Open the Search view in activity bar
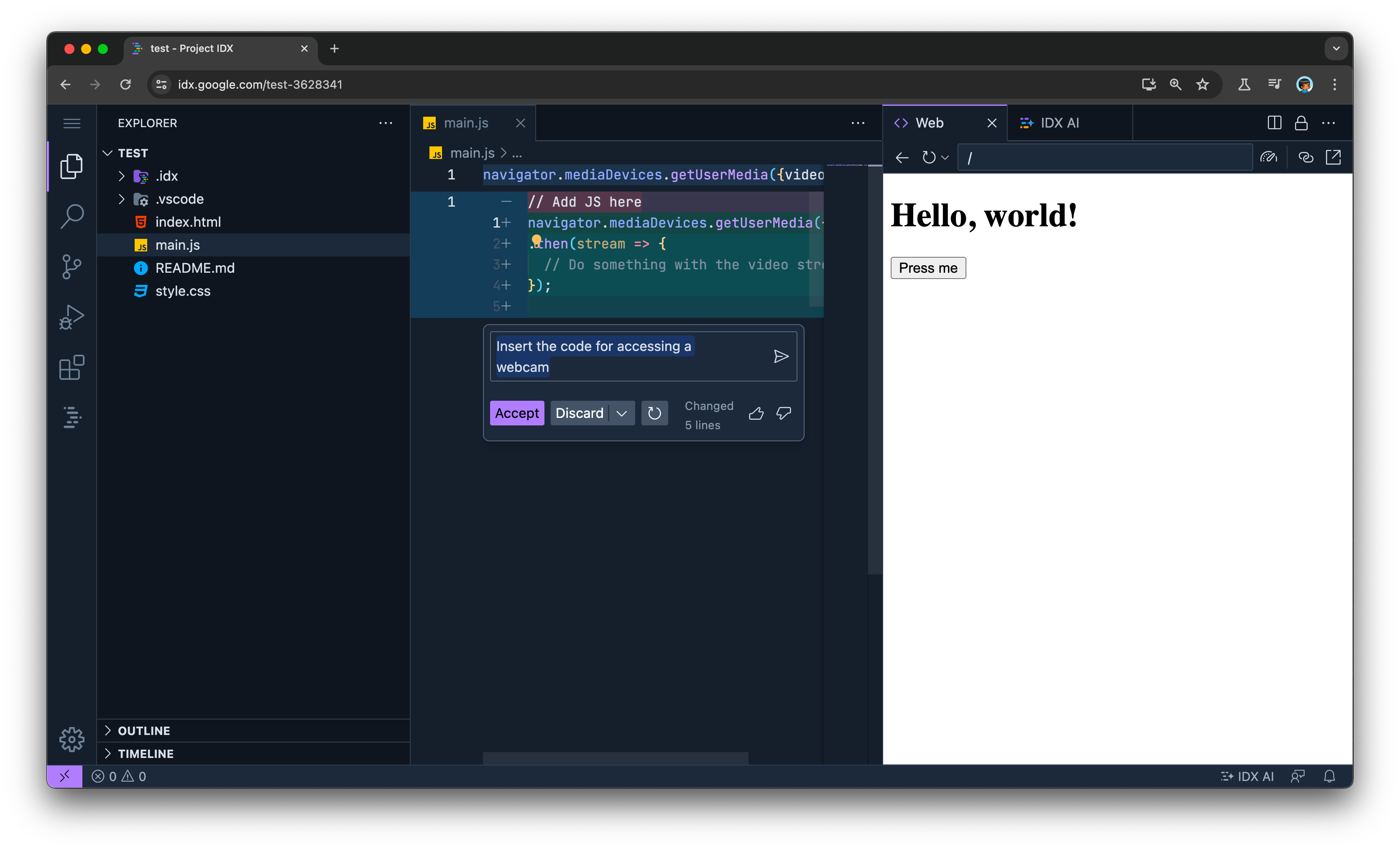This screenshot has height=850, width=1400. point(72,216)
